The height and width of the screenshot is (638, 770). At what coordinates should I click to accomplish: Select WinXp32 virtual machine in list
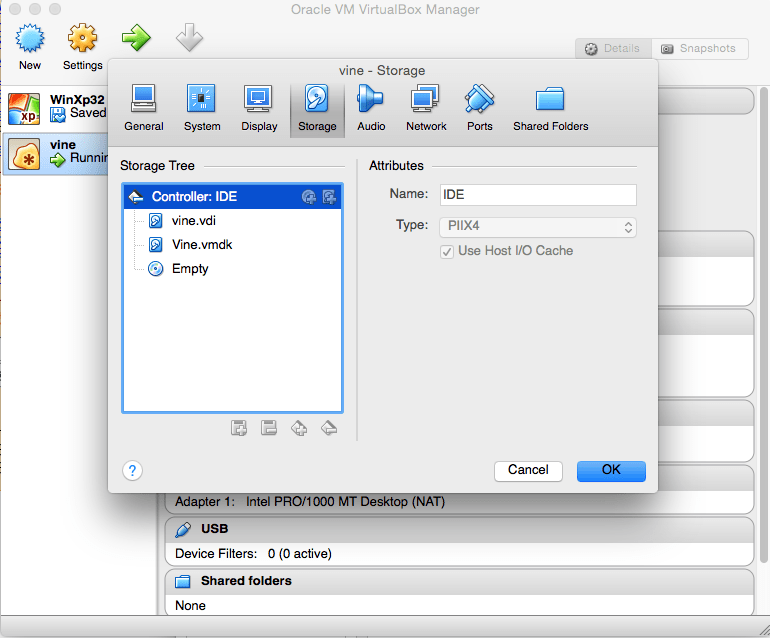click(x=55, y=108)
